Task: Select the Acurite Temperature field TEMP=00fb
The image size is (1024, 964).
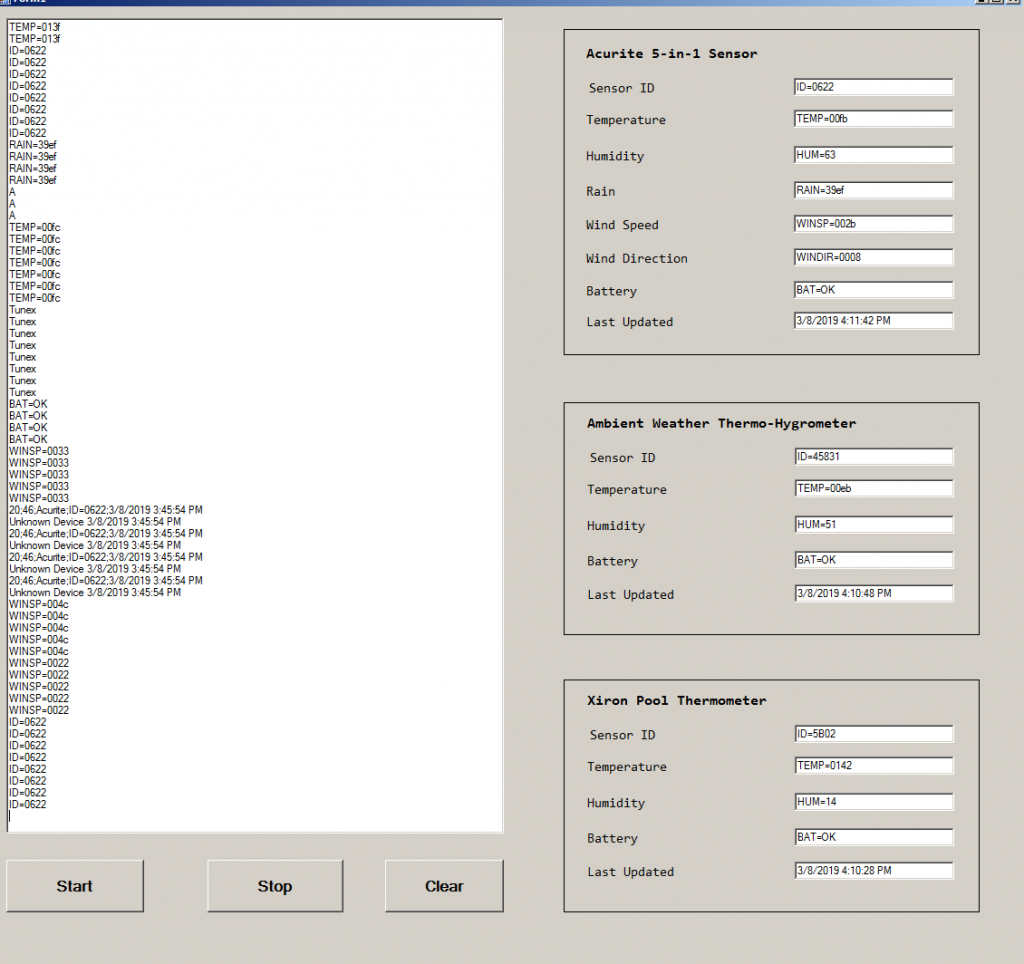Action: click(873, 119)
